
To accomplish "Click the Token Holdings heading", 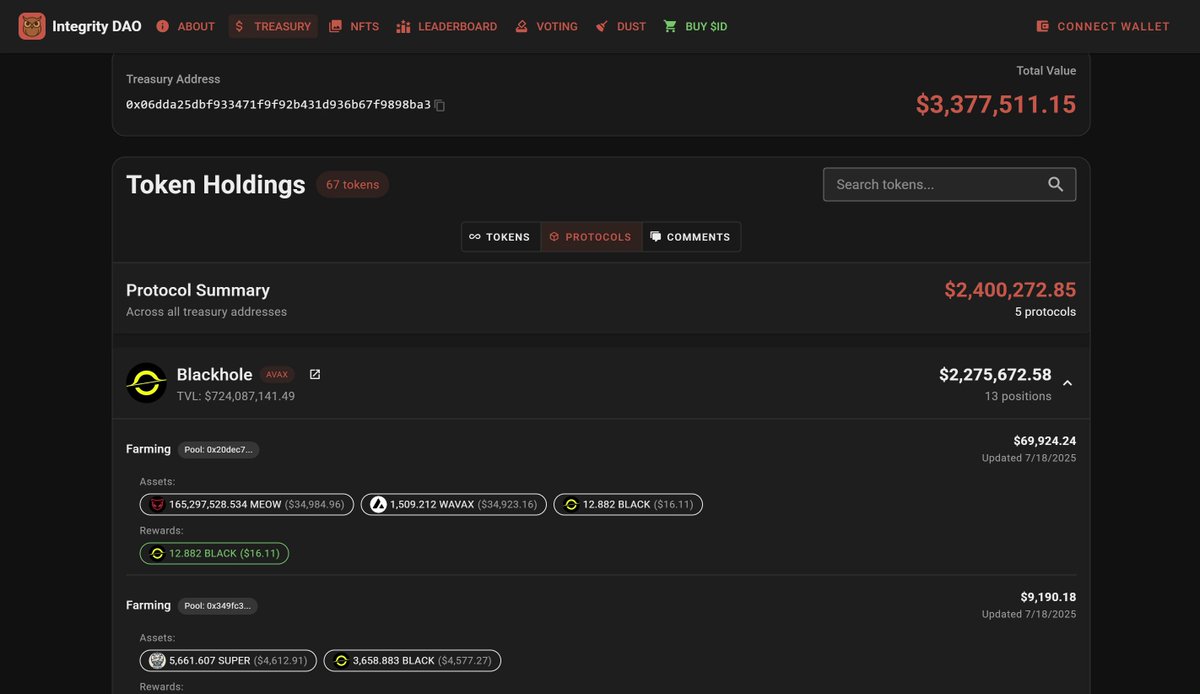I will (216, 185).
